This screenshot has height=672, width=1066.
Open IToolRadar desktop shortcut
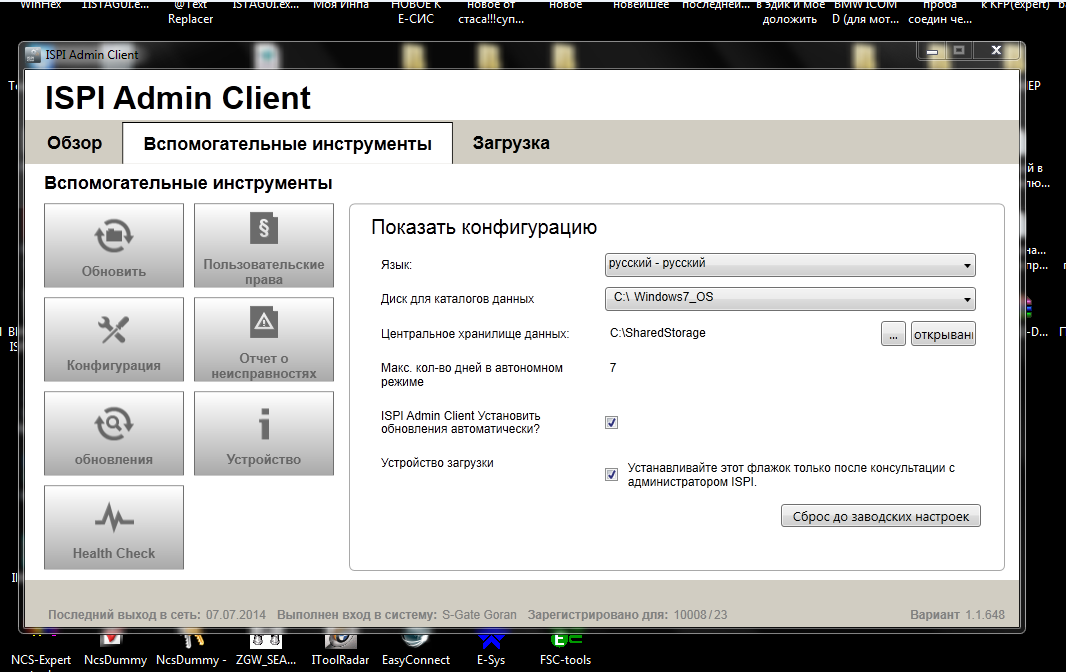(x=340, y=650)
